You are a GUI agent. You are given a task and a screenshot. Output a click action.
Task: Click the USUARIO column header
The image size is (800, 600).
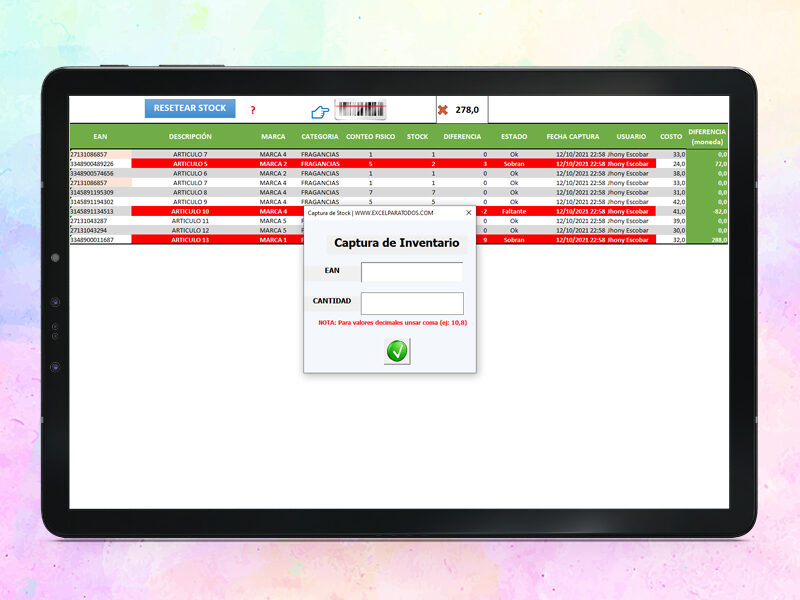631,137
